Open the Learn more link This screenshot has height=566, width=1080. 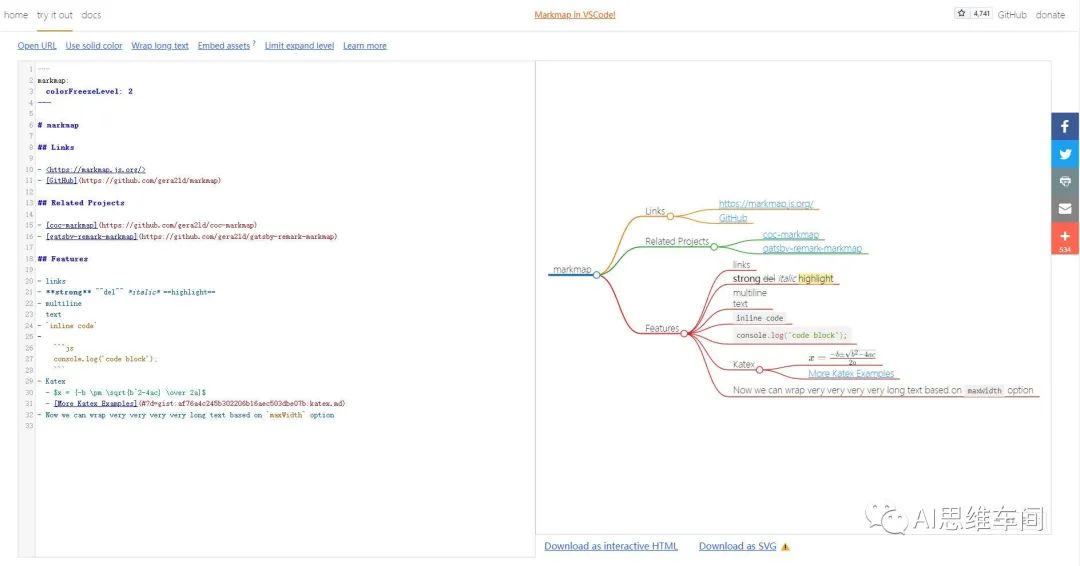tap(365, 45)
